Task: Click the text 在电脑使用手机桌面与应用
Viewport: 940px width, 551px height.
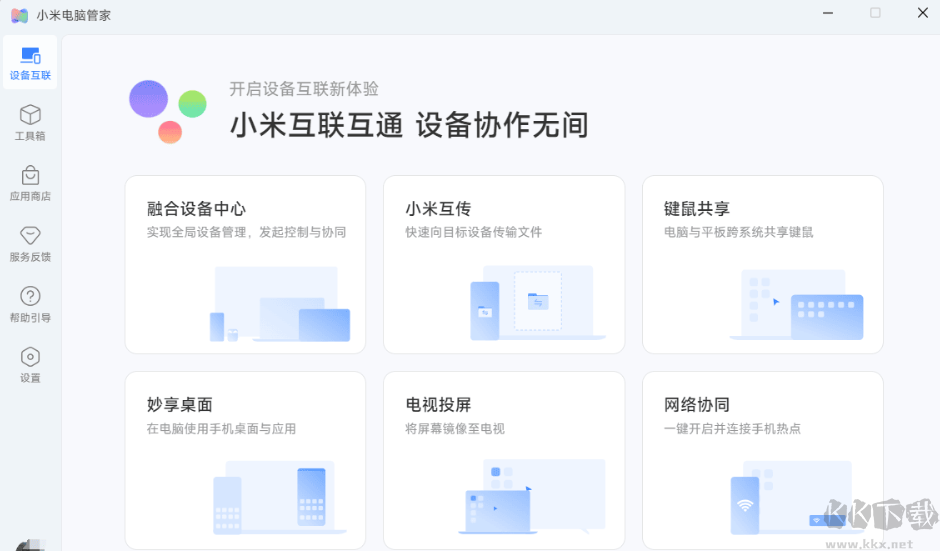Action: pos(221,429)
